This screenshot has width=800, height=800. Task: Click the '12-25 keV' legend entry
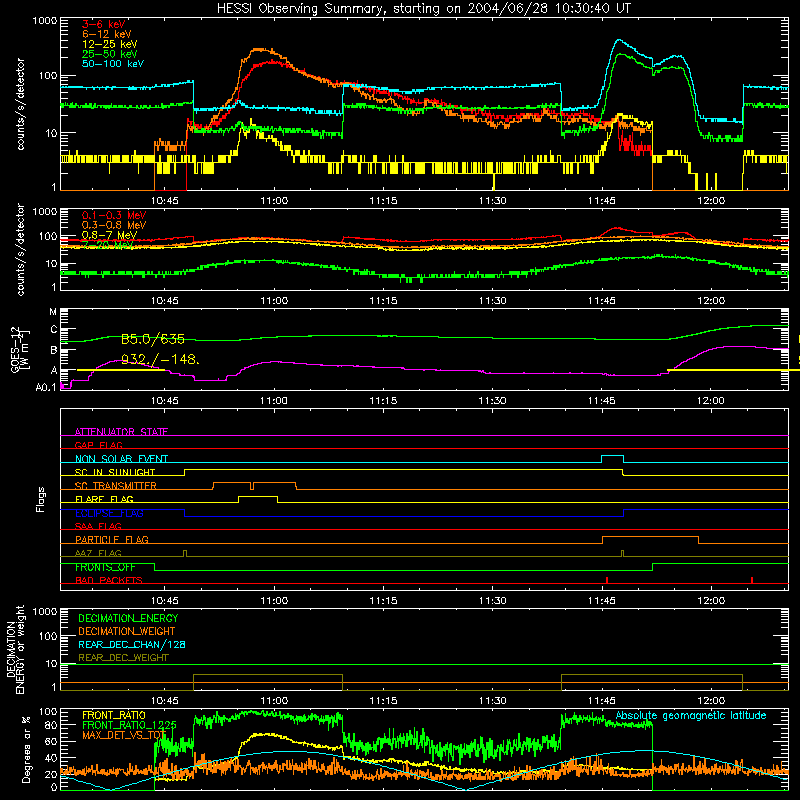110,44
